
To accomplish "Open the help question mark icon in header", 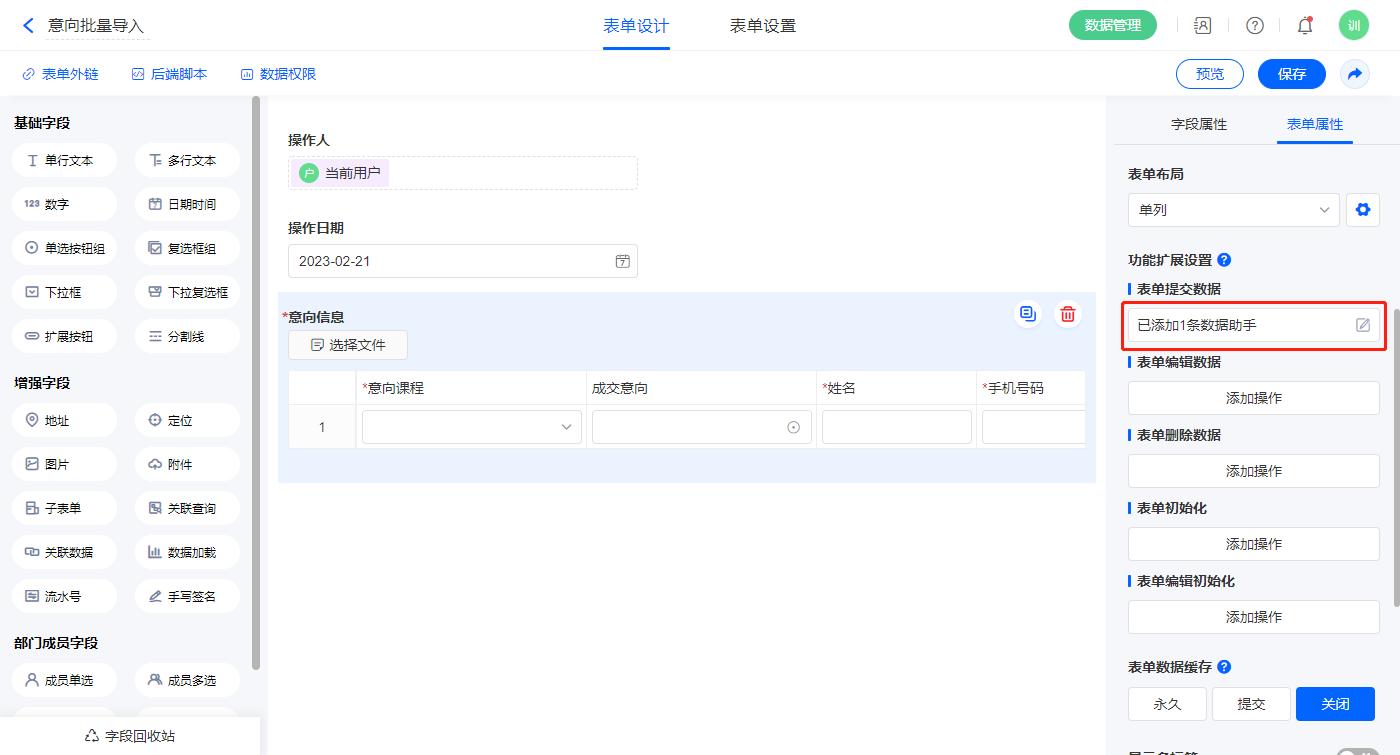I will [x=1254, y=26].
